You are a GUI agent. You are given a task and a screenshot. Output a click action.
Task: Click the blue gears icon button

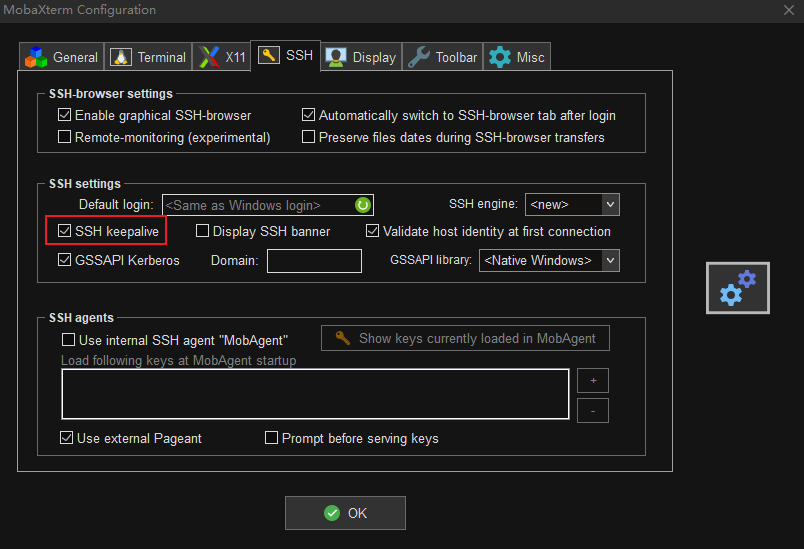coord(737,288)
